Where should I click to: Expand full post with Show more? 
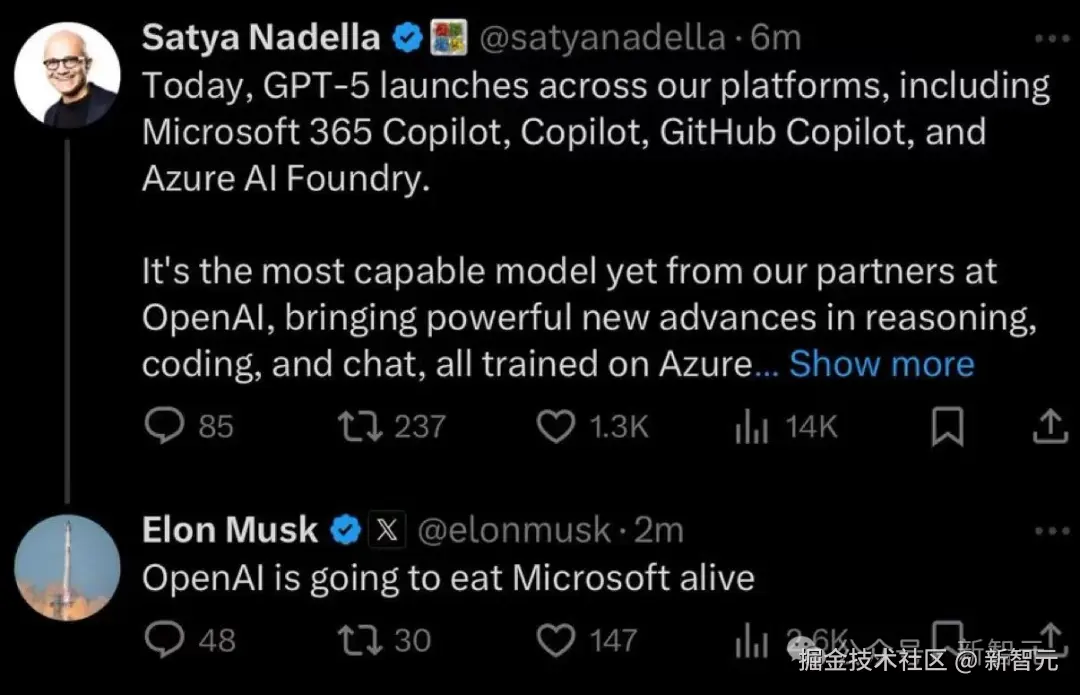click(x=881, y=364)
